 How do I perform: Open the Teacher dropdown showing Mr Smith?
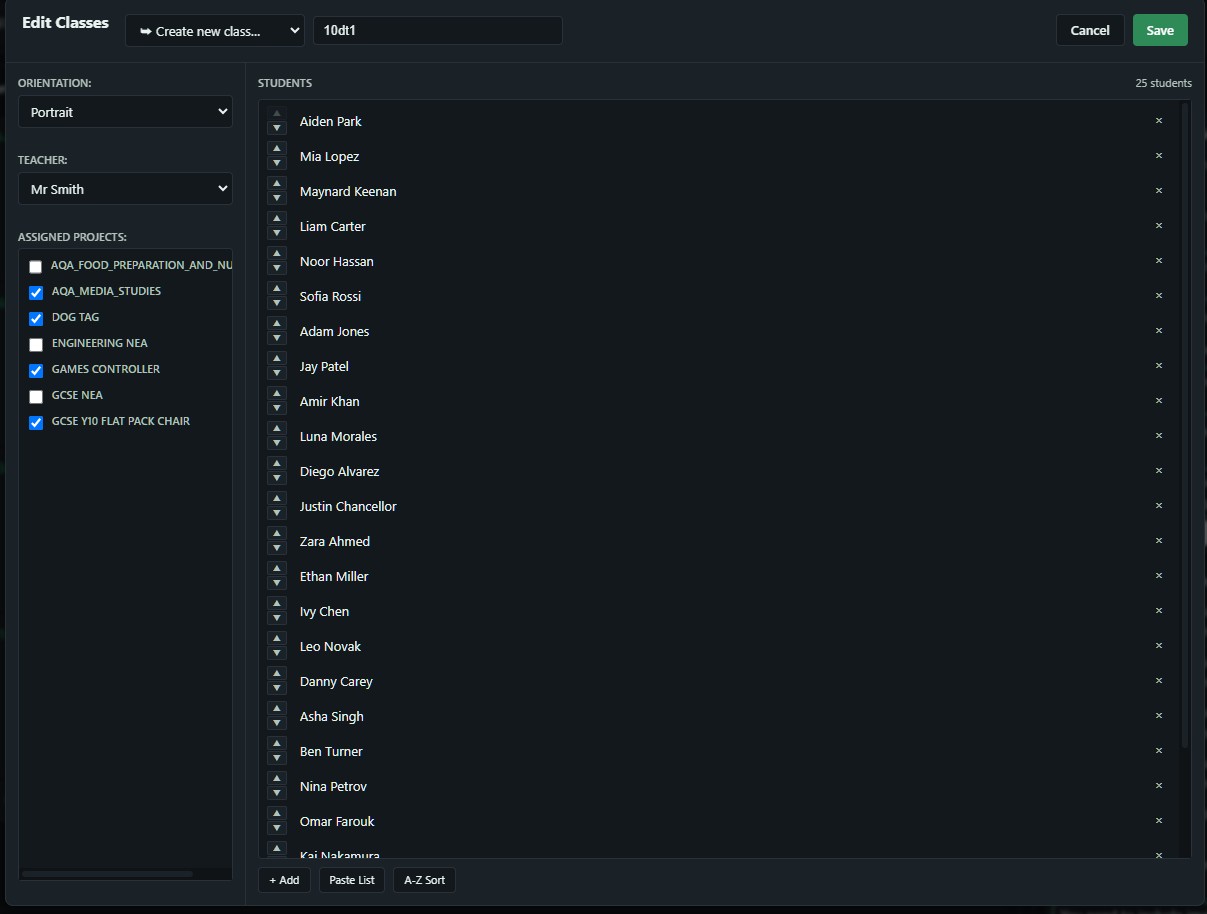(x=124, y=188)
